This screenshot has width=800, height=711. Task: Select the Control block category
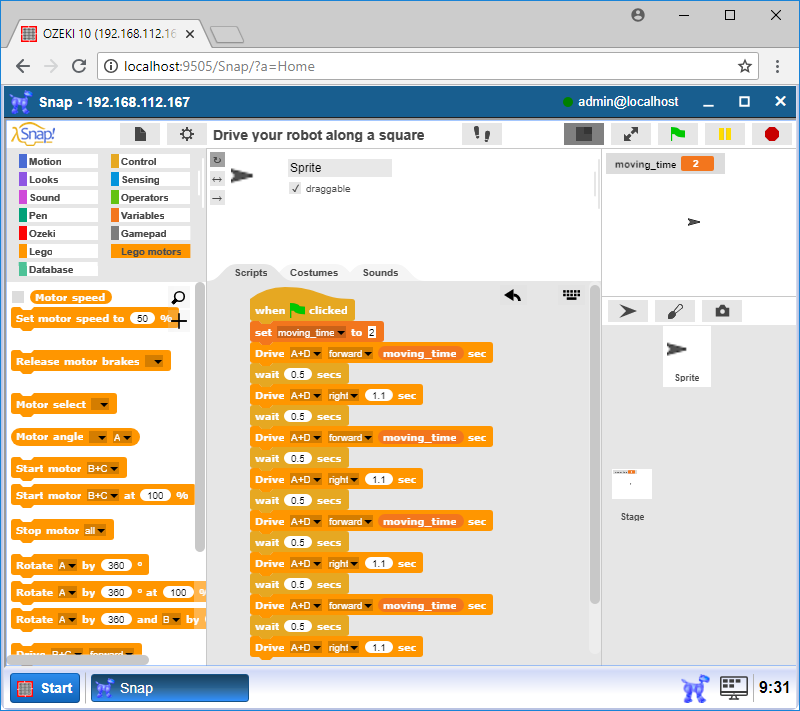coord(151,161)
